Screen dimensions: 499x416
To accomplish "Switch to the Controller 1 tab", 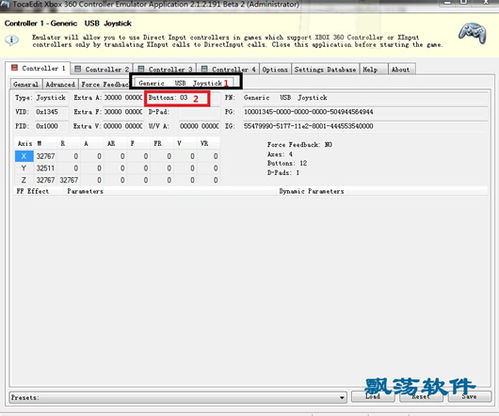I will tap(38, 68).
